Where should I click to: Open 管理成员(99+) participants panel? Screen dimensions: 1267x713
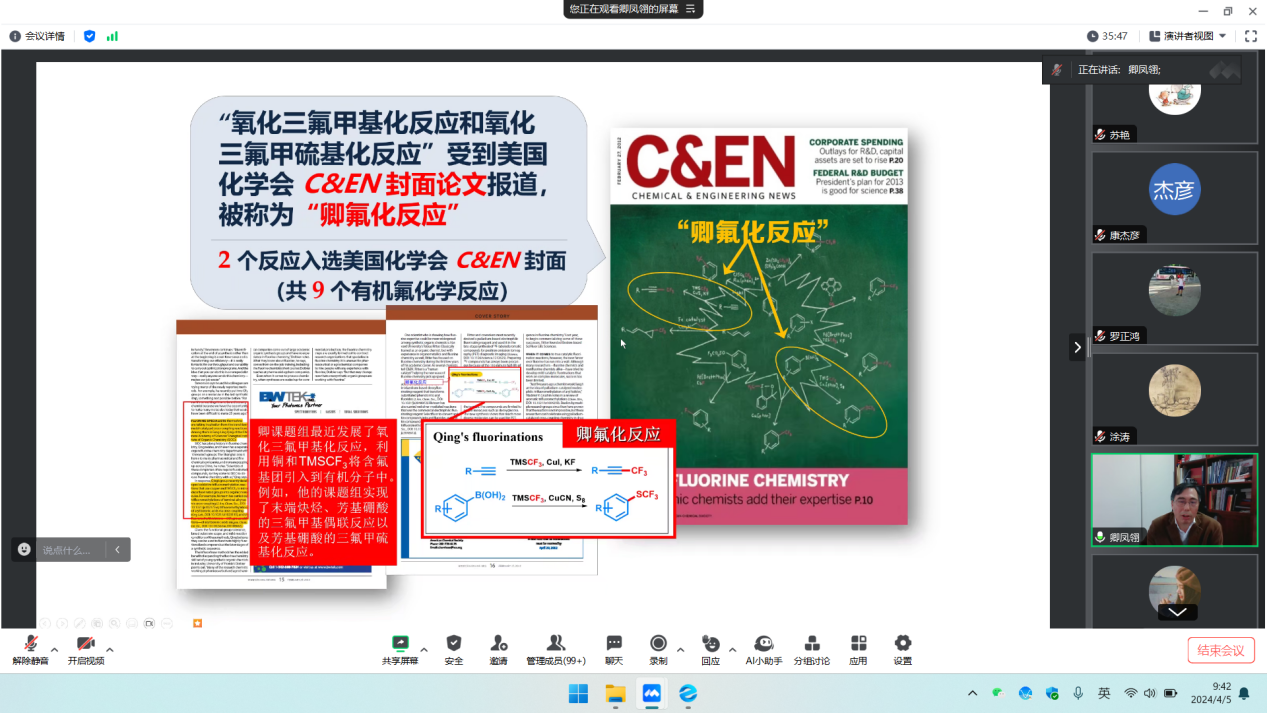click(x=556, y=648)
